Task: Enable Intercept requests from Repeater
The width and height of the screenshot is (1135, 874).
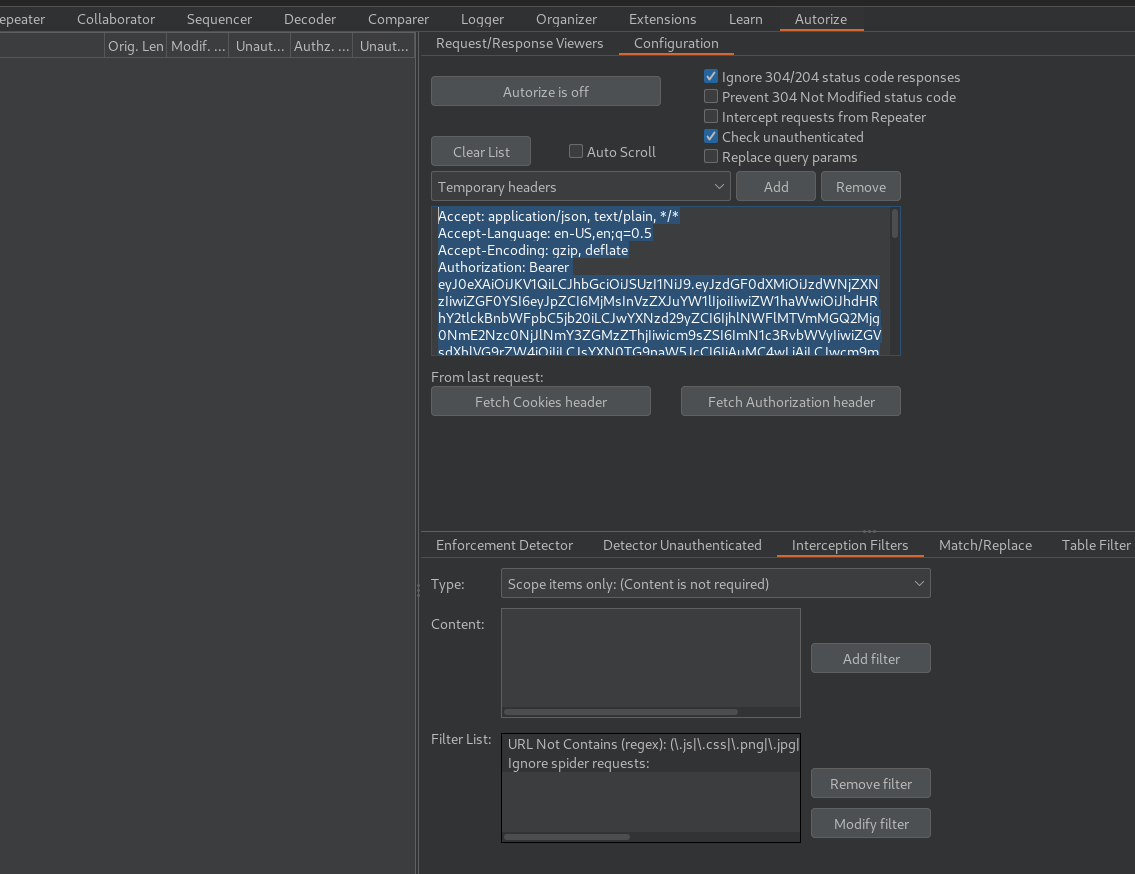Action: click(x=711, y=117)
